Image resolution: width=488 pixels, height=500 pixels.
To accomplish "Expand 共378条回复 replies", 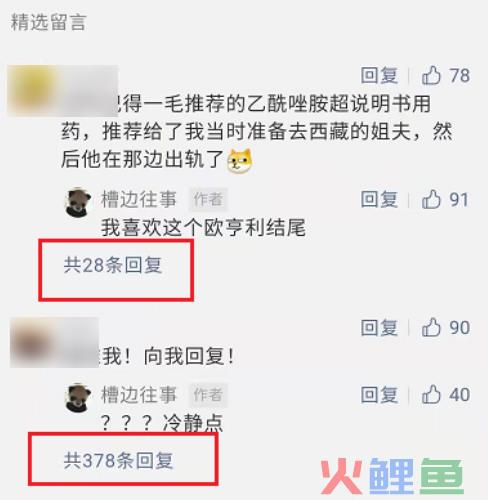I will coord(118,461).
